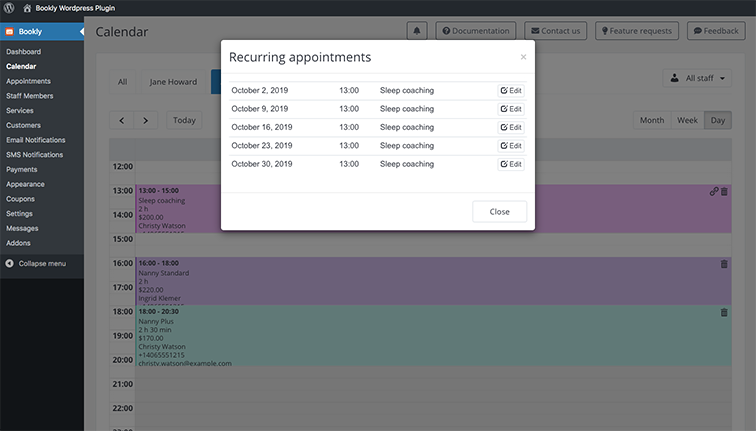Click the Feedback button
Image resolution: width=756 pixels, height=431 pixels.
point(716,31)
